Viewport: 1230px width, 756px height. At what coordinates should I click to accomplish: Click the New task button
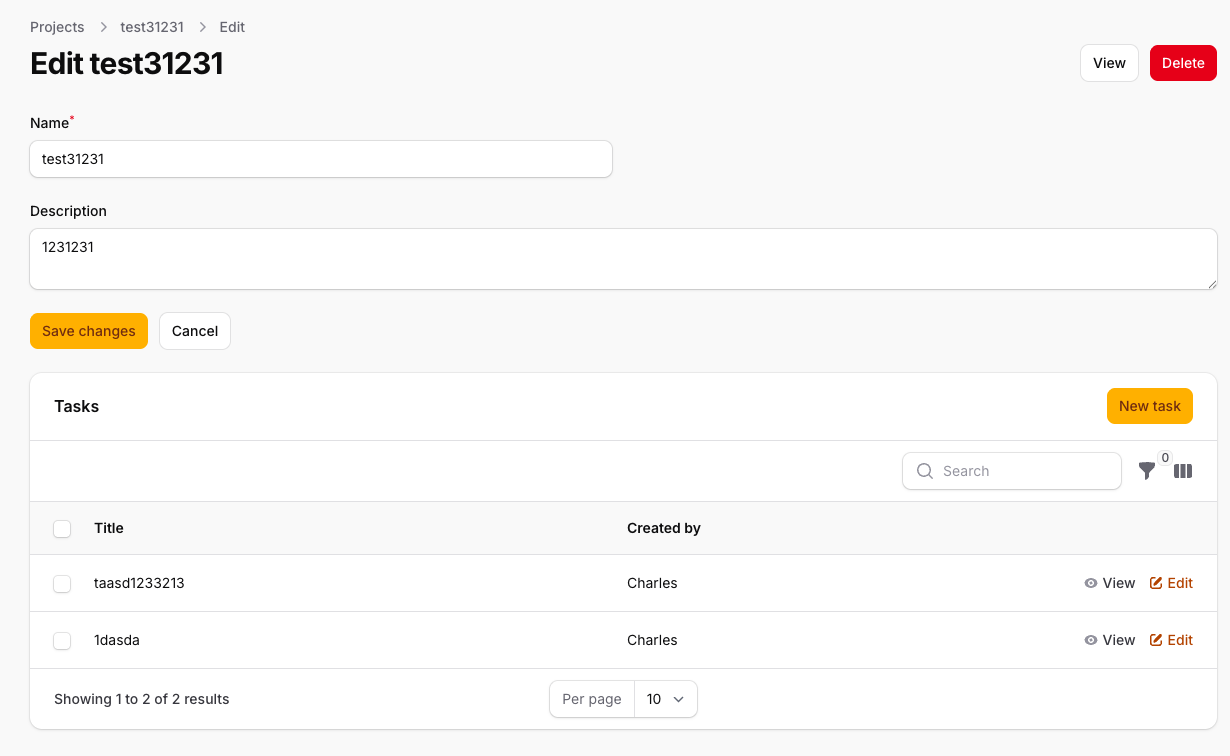click(x=1149, y=406)
